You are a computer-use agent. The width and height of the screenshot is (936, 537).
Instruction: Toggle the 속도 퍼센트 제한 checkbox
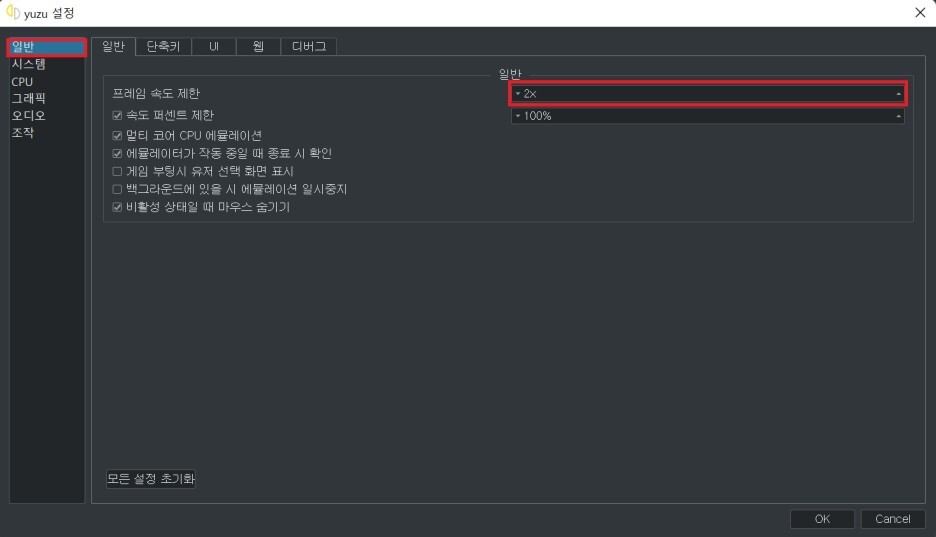tap(117, 115)
